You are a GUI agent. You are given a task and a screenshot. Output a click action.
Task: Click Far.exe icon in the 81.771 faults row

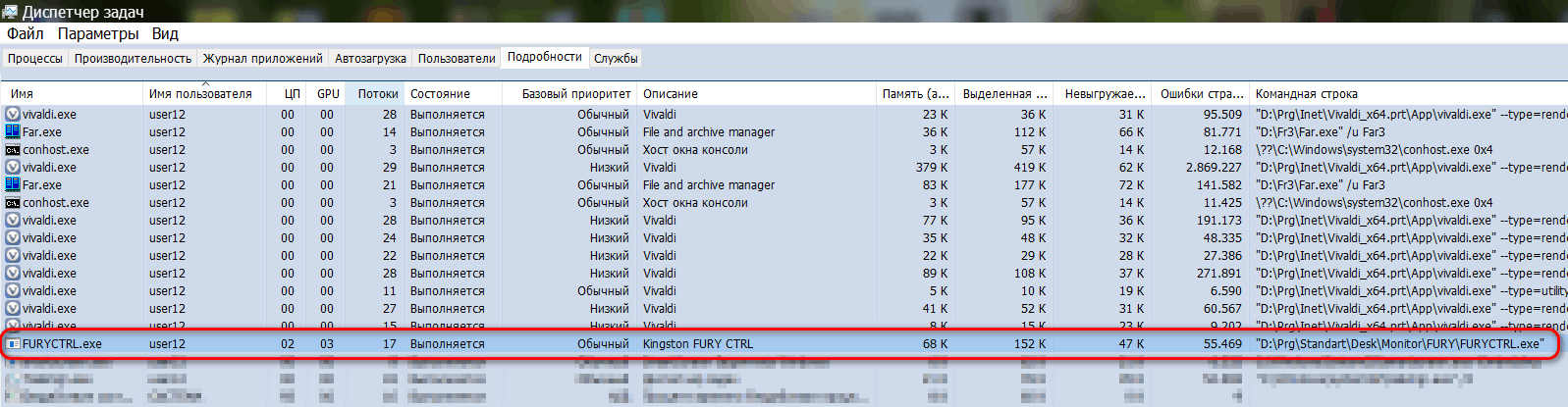click(x=13, y=132)
